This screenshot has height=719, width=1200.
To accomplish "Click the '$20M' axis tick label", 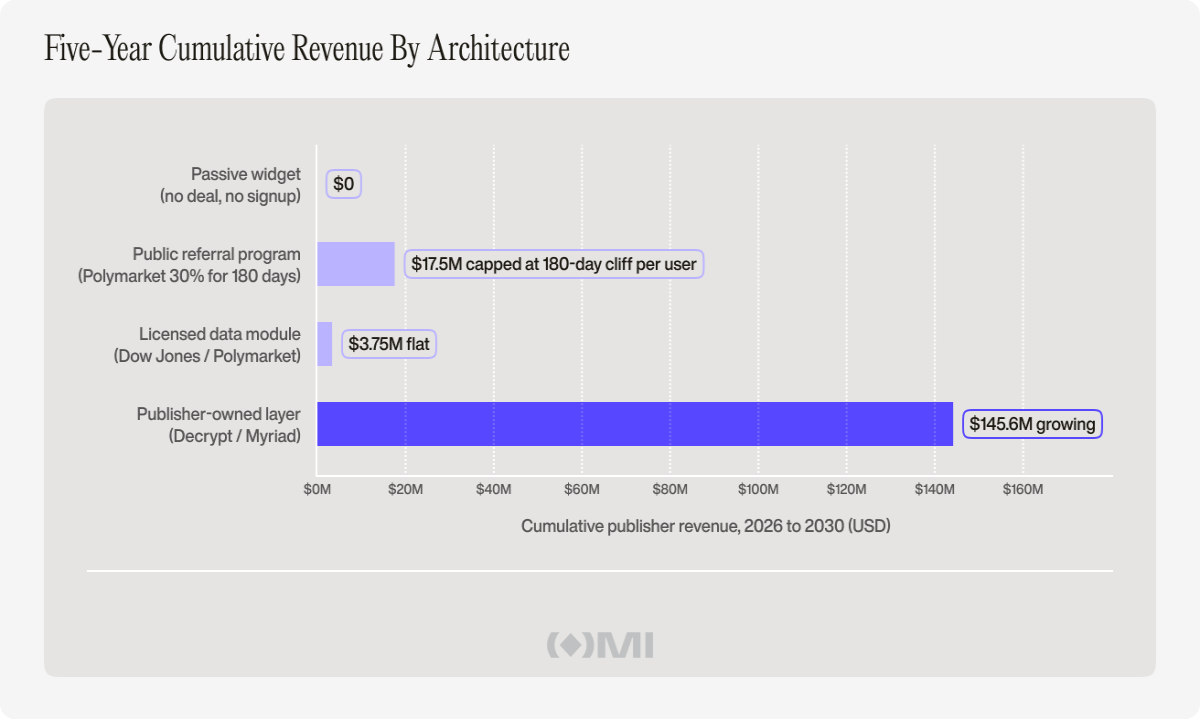I will (x=405, y=489).
